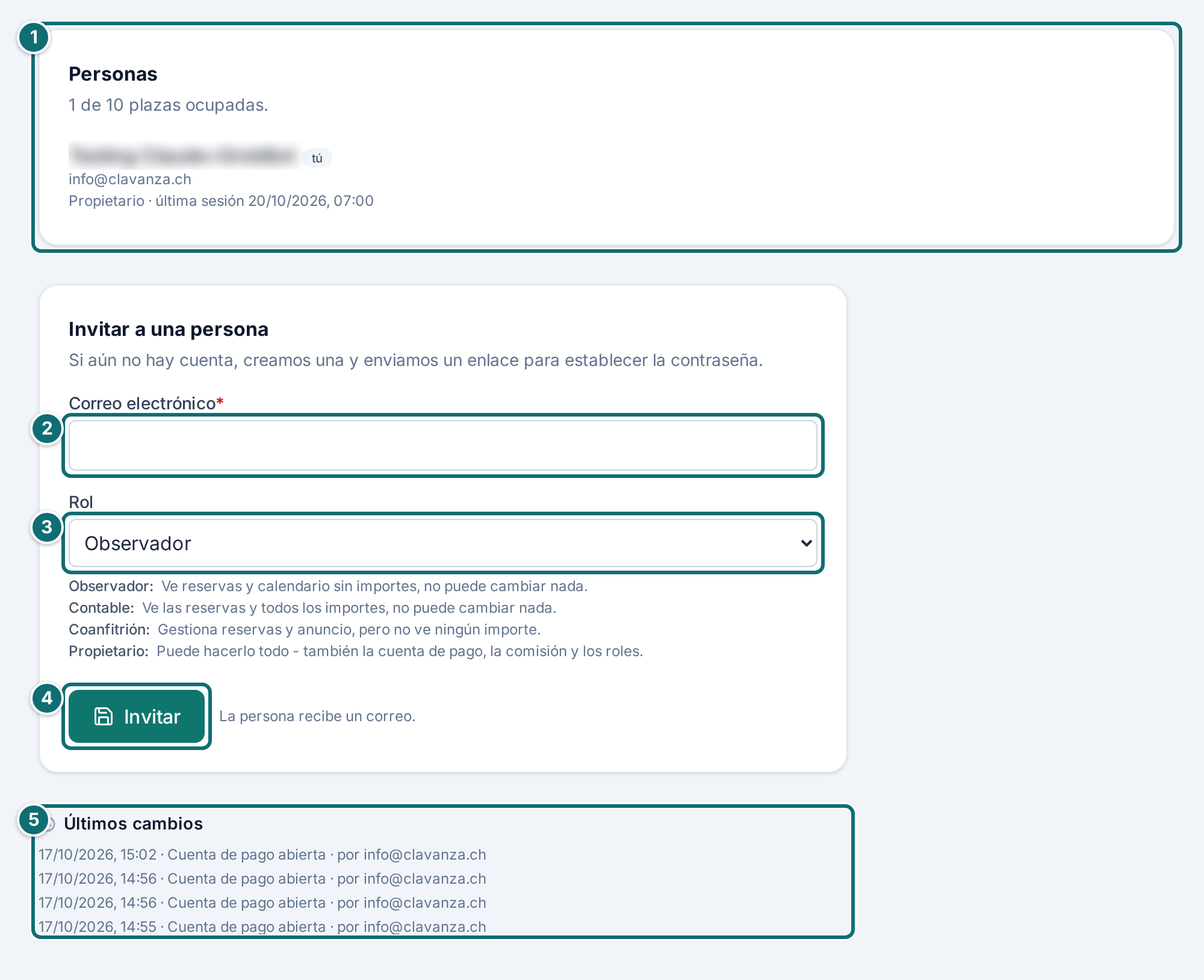Click the "tú" badge next to name

point(317,158)
